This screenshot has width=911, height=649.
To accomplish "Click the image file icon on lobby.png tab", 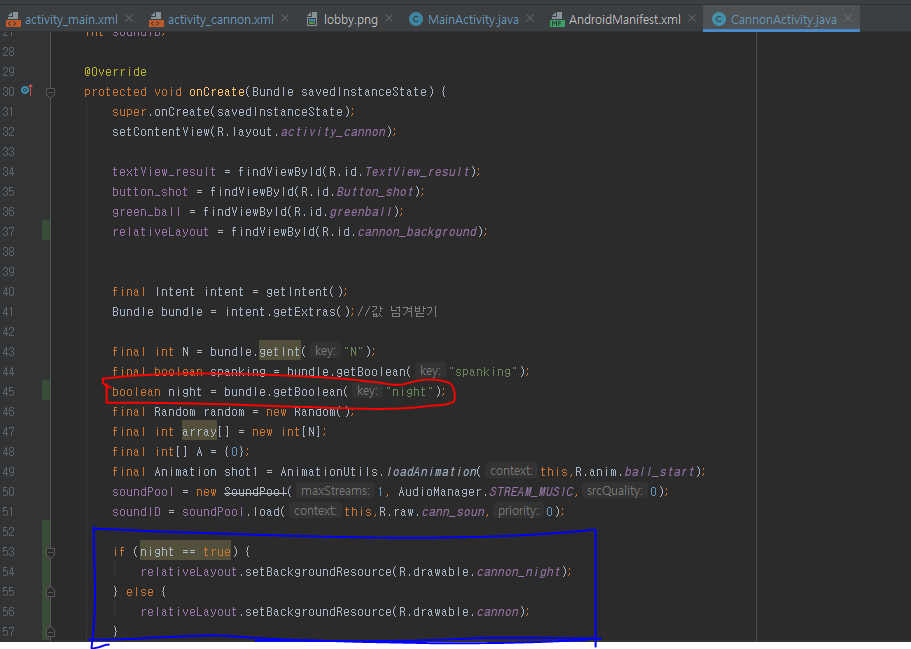I will [312, 20].
